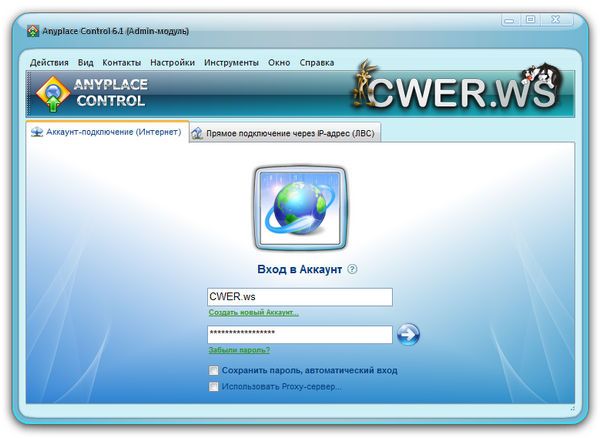Enable "Сохранить пароль, автоматический вход" checkbox

pyautogui.click(x=214, y=370)
